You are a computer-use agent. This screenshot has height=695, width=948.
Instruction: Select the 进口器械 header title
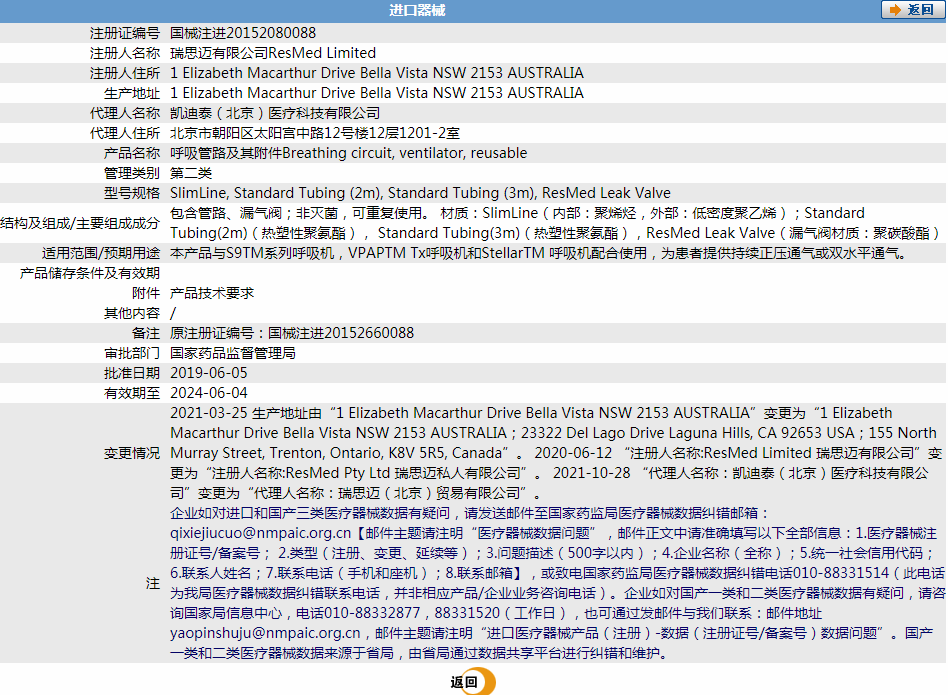click(x=417, y=10)
